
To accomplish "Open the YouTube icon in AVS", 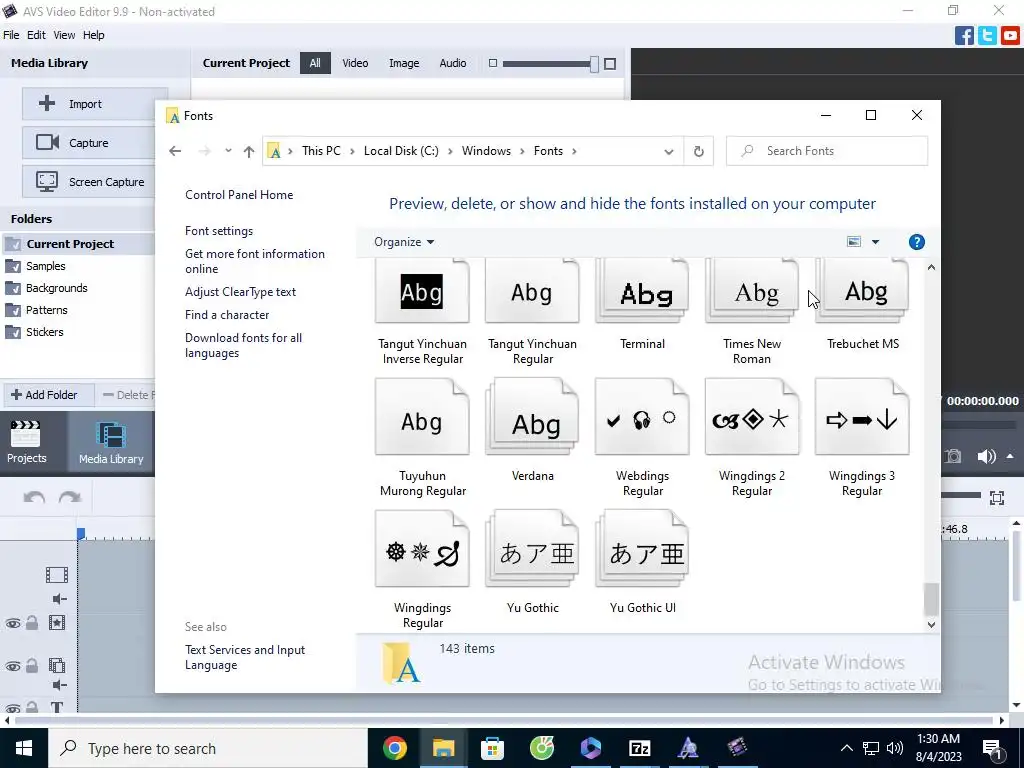I will click(x=1010, y=35).
